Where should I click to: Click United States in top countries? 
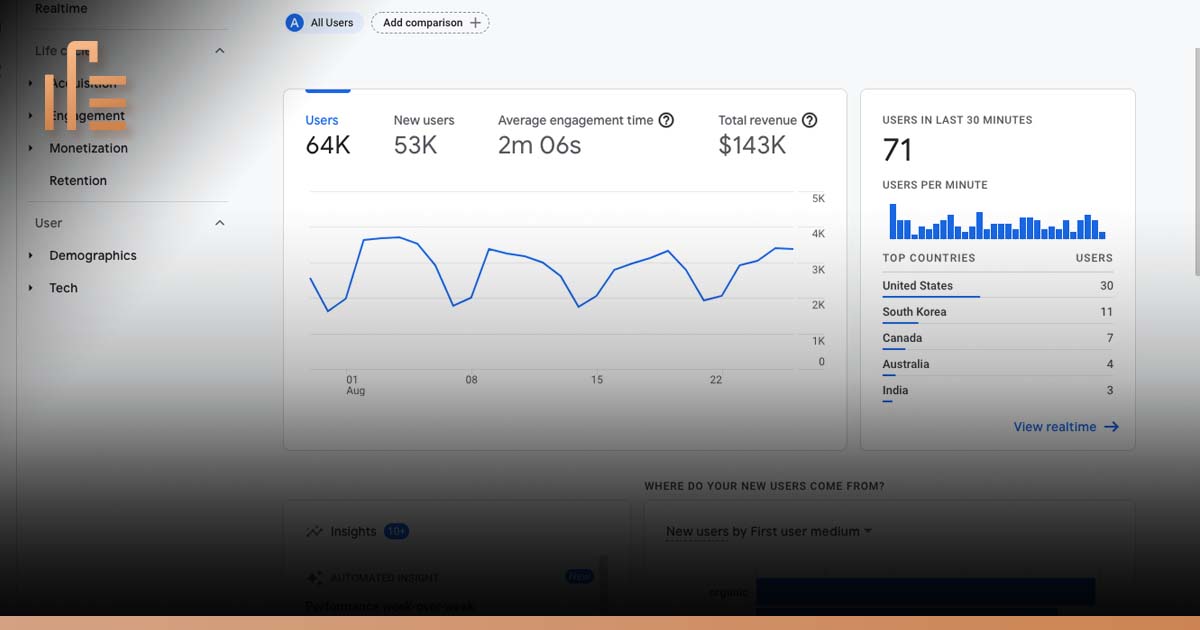click(x=917, y=286)
